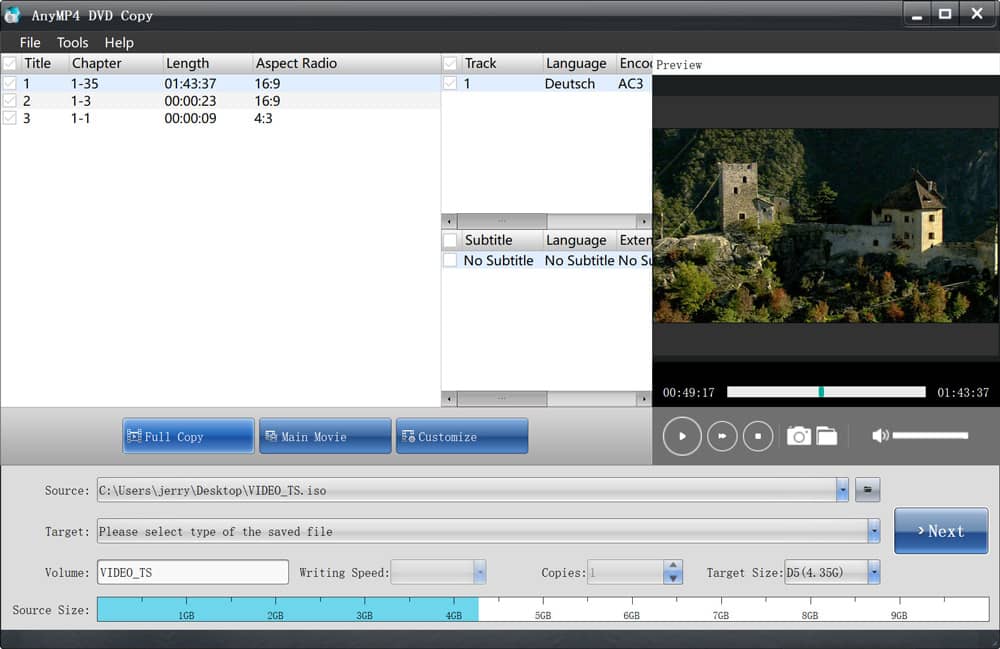Open the Target Size D5 dropdown
1000x649 pixels.
click(x=873, y=572)
